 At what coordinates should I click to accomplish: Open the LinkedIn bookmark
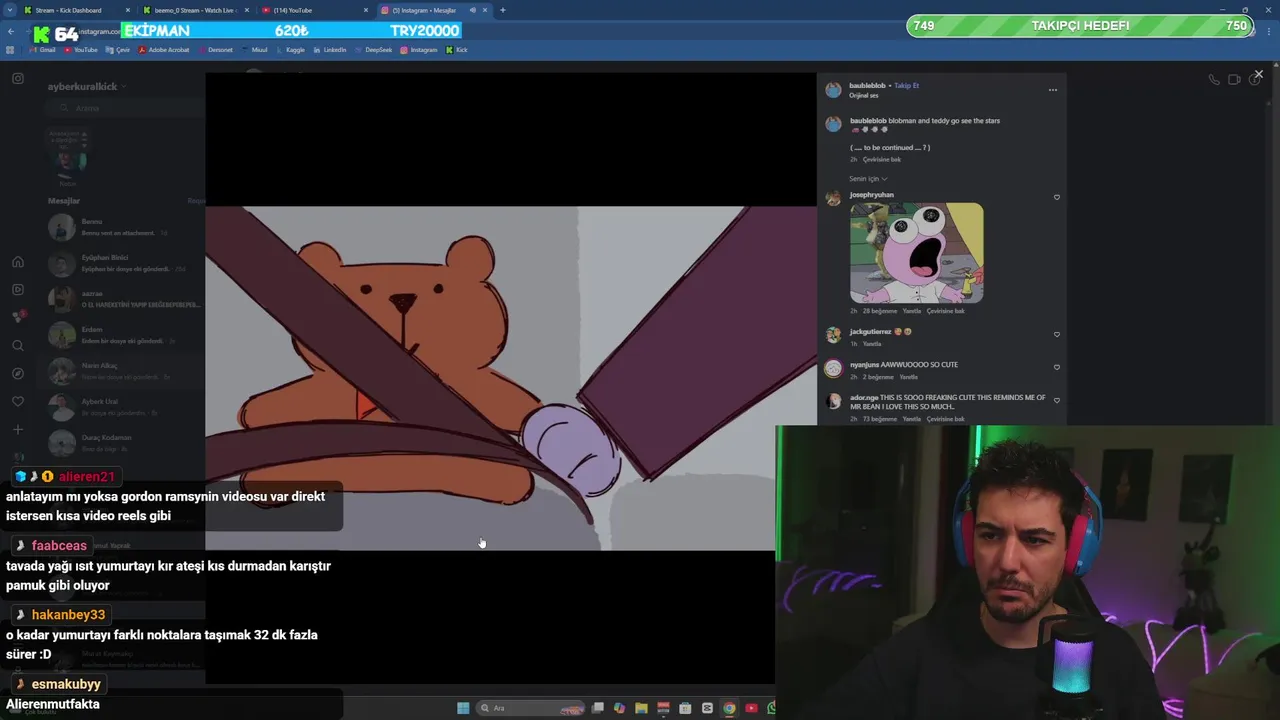[x=330, y=49]
